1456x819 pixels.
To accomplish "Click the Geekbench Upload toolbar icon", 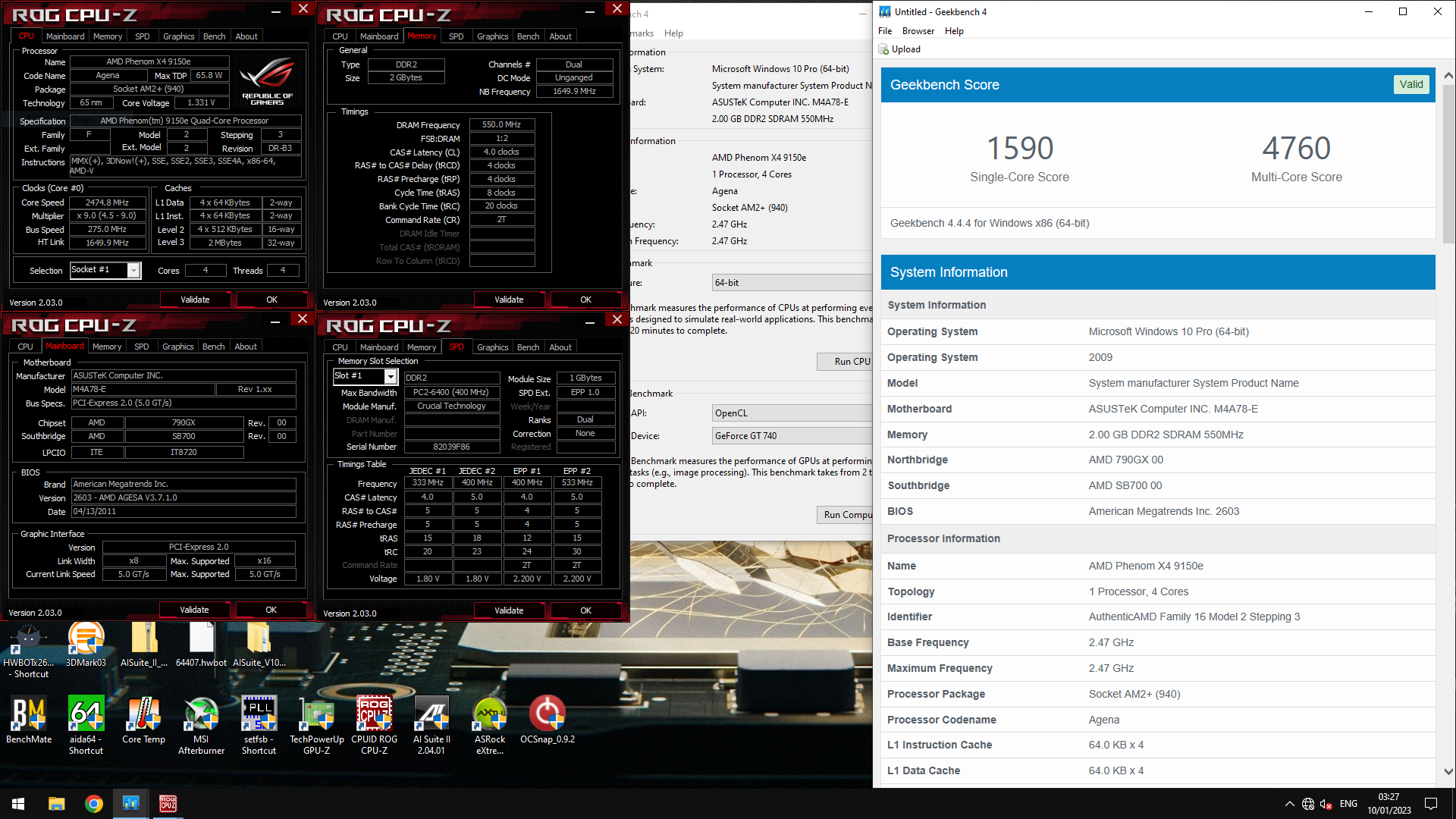I will [x=900, y=49].
